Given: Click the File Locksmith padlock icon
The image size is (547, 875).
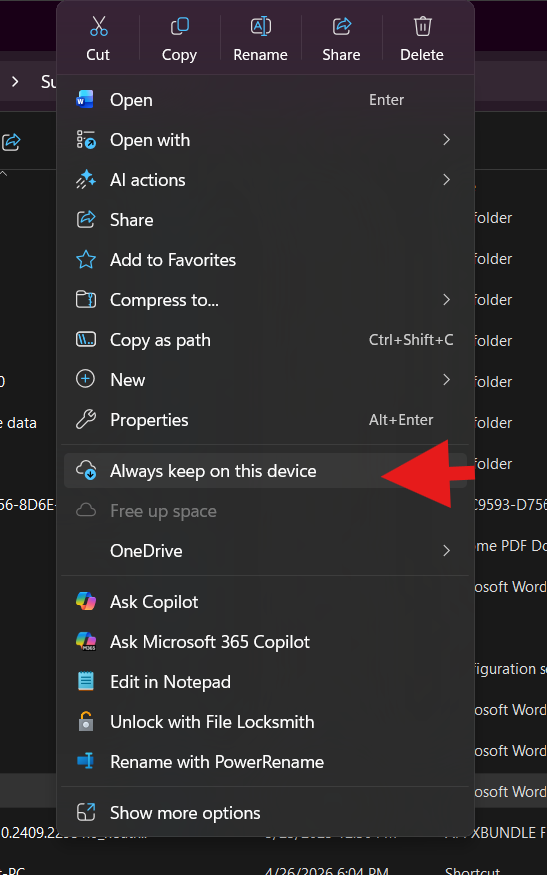Looking at the screenshot, I should point(85,722).
